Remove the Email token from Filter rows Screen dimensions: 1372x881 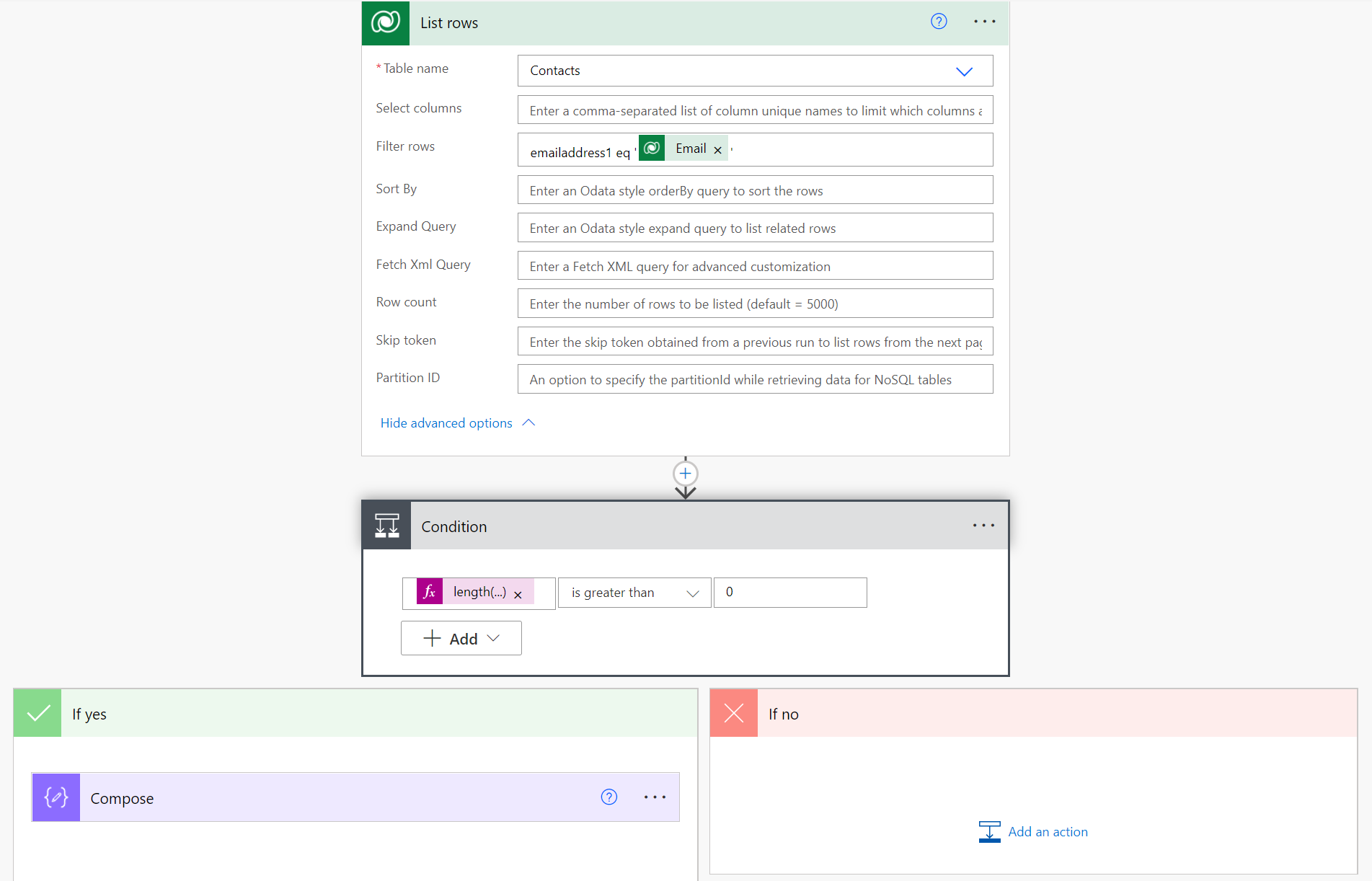point(717,150)
